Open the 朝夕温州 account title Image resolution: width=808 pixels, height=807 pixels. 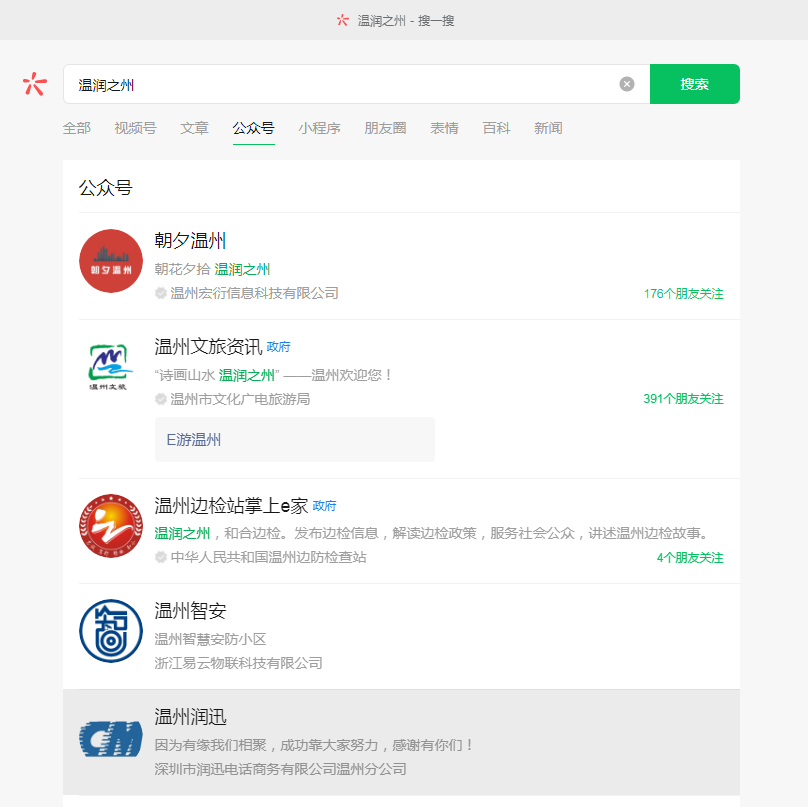click(190, 241)
